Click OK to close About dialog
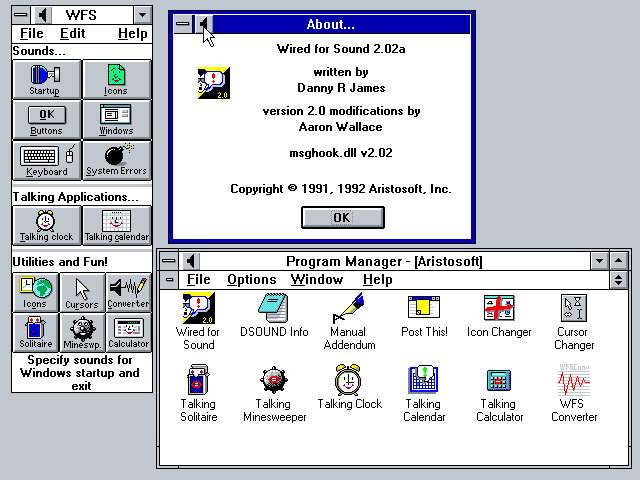640x480 pixels. (x=343, y=217)
